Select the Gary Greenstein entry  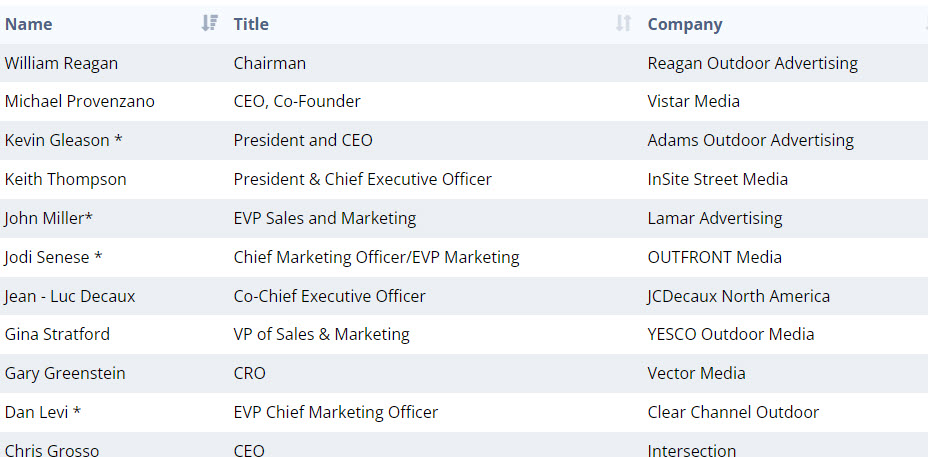pos(65,373)
